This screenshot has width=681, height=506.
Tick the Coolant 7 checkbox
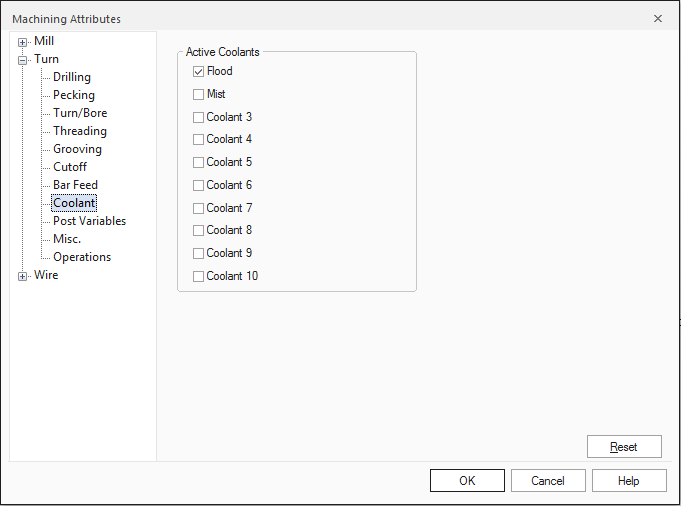click(x=199, y=208)
